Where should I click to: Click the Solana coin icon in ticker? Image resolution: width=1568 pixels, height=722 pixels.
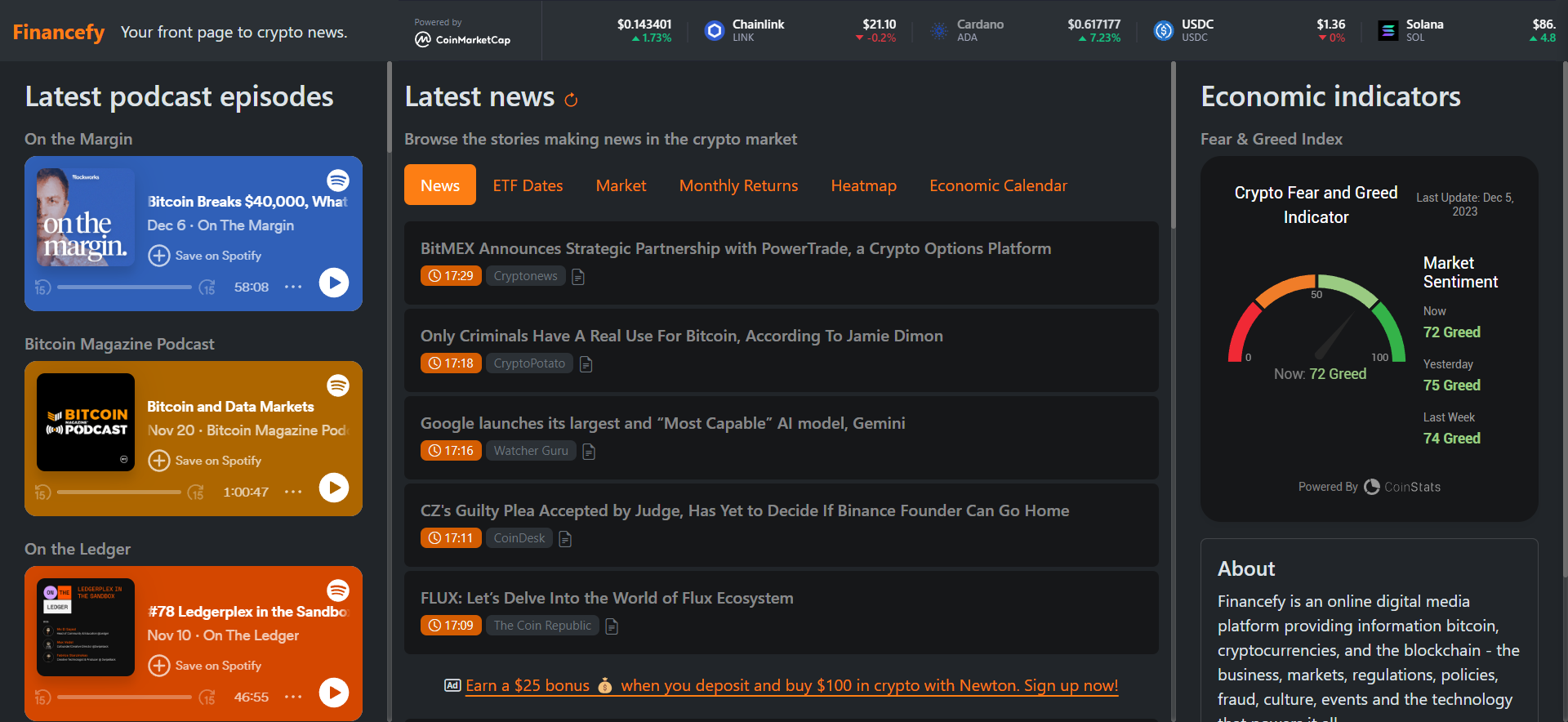pos(1388,31)
